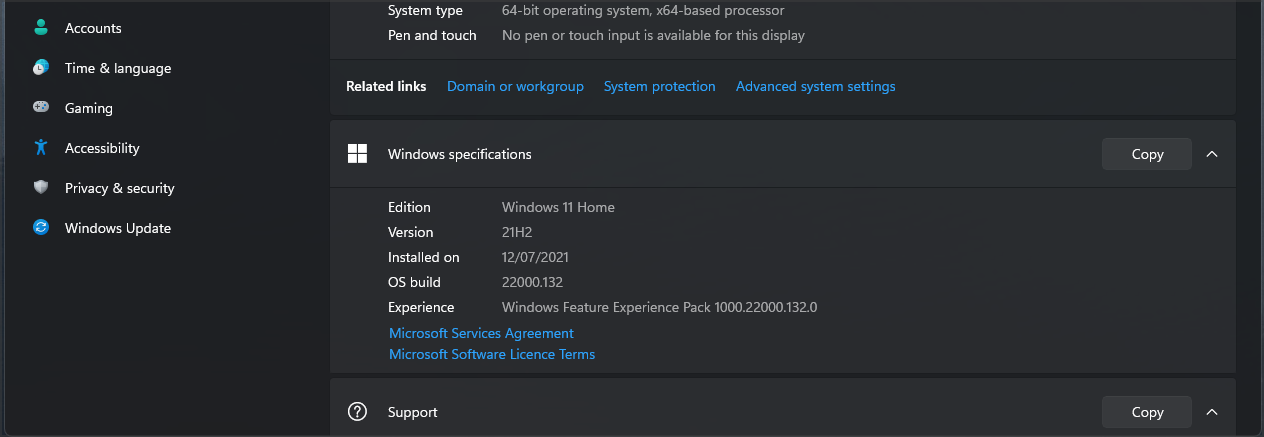Select the 21H2 version value

pyautogui.click(x=517, y=232)
